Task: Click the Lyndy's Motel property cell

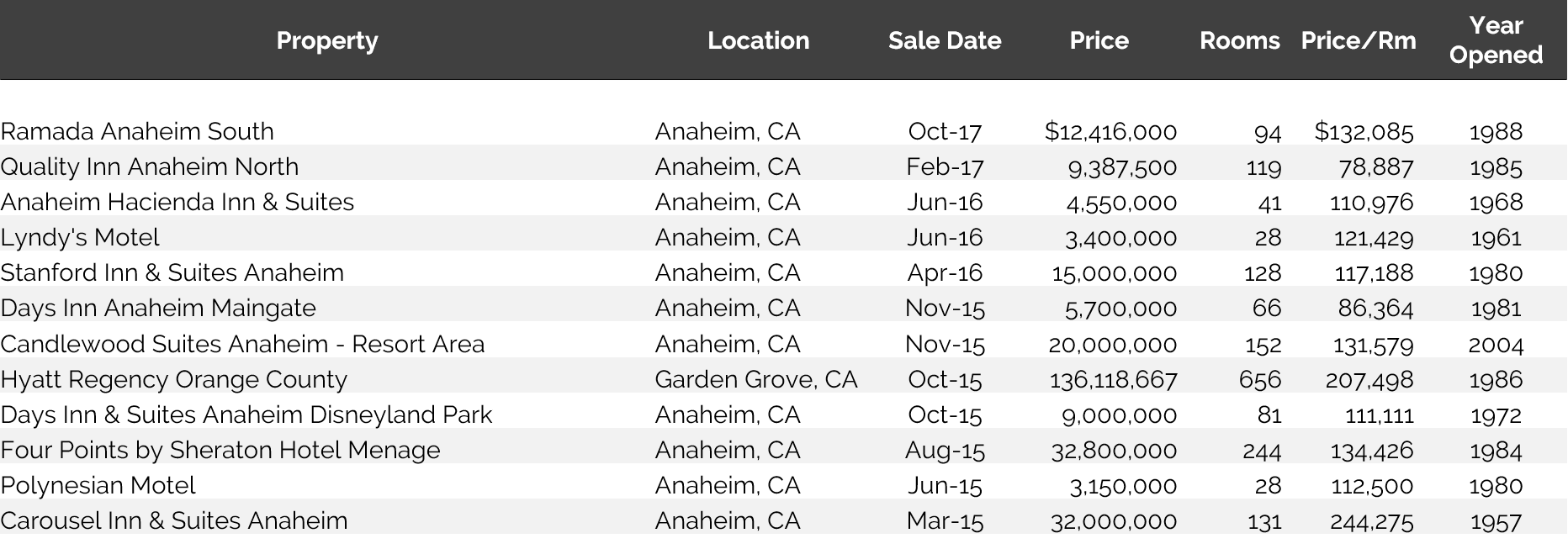Action: [x=80, y=237]
